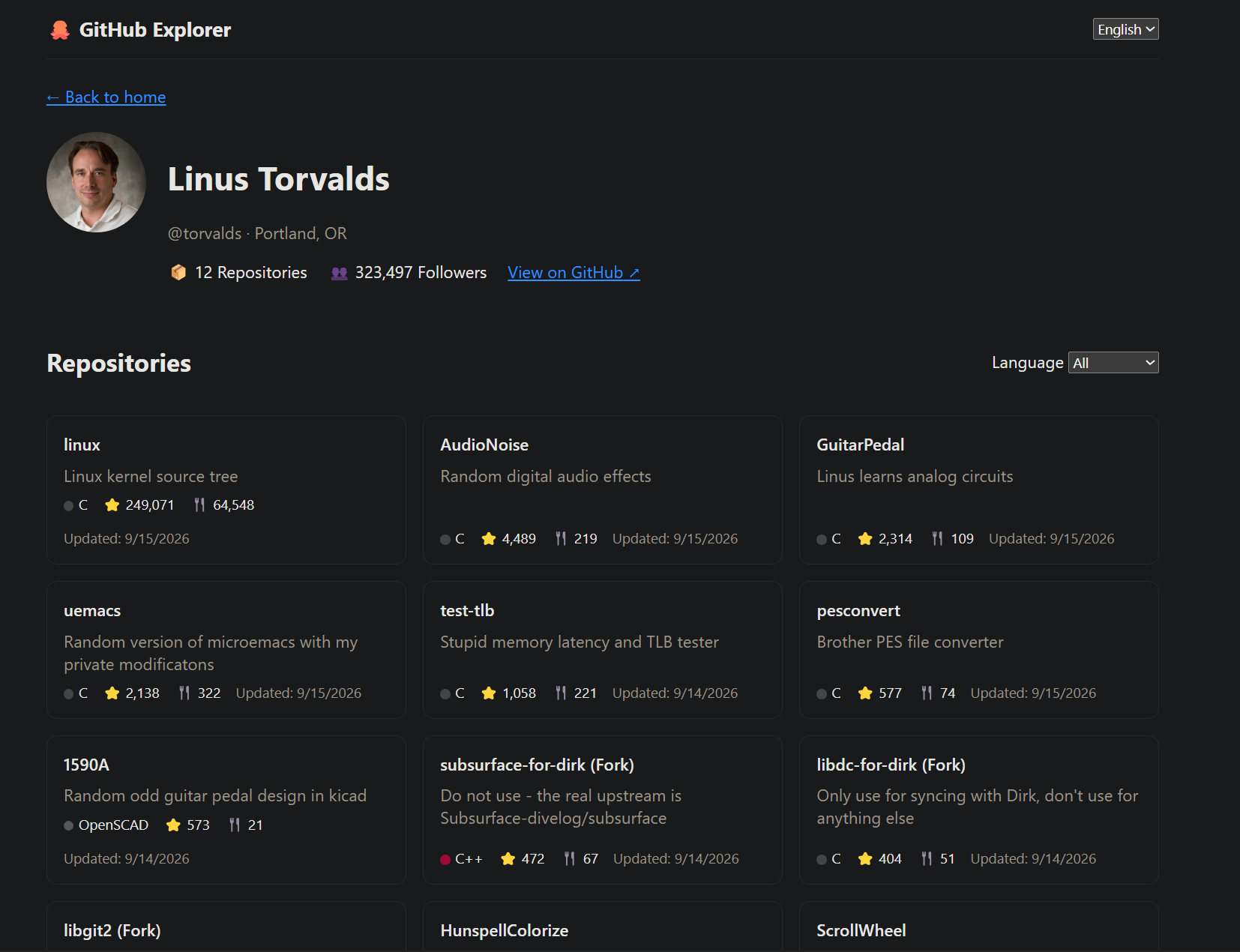This screenshot has width=1240, height=952.
Task: Open the ScrollWheel repository title
Action: pos(861,931)
